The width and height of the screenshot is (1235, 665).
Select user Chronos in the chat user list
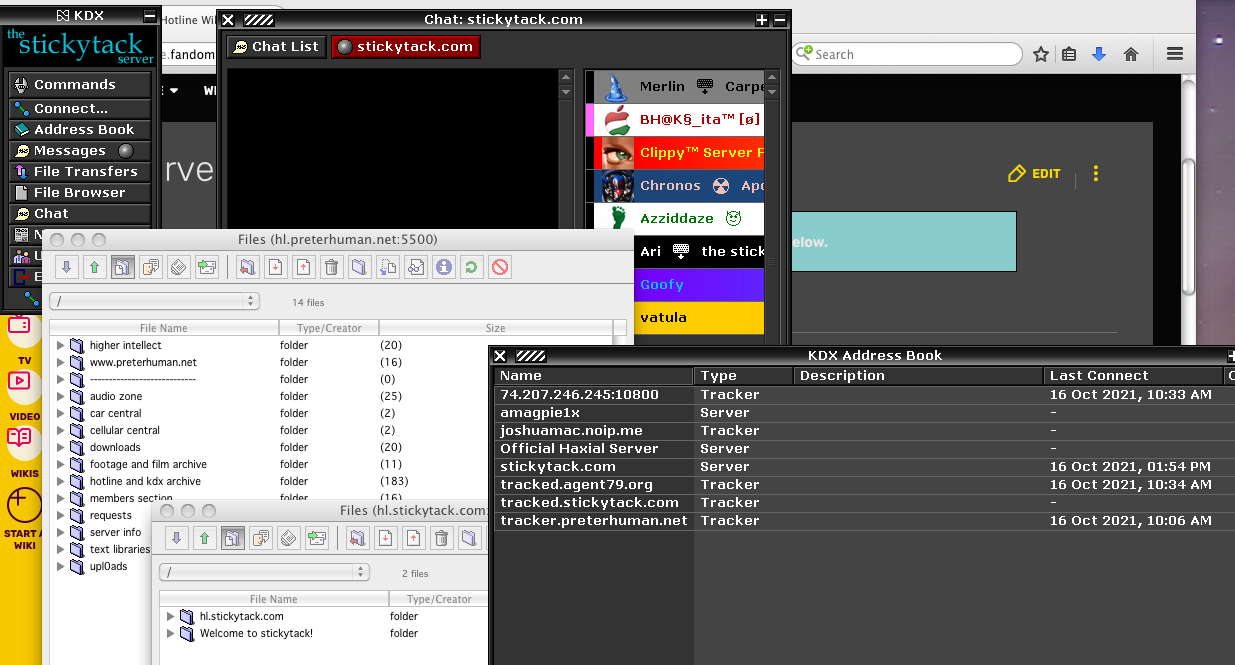point(675,186)
